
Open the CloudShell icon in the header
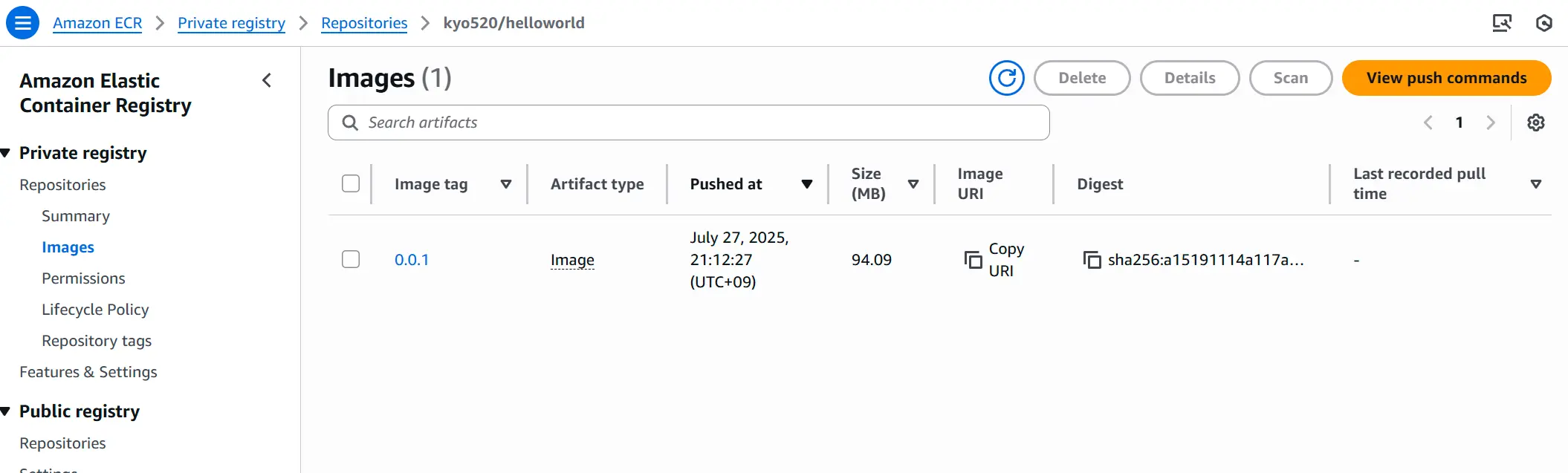coord(1502,23)
